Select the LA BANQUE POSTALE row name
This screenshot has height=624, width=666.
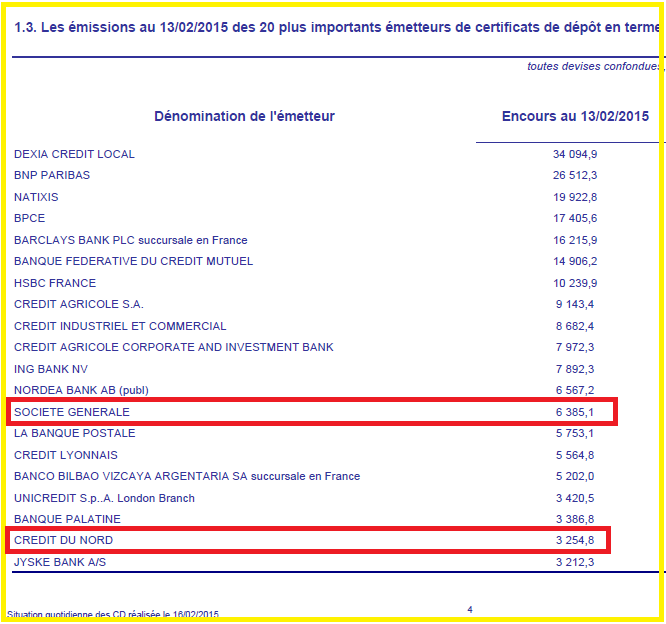click(x=74, y=433)
